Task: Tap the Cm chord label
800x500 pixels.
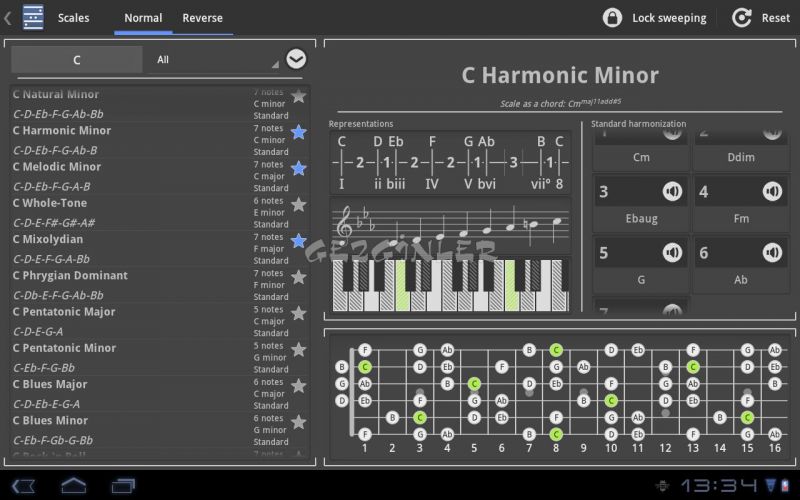Action: (x=641, y=157)
